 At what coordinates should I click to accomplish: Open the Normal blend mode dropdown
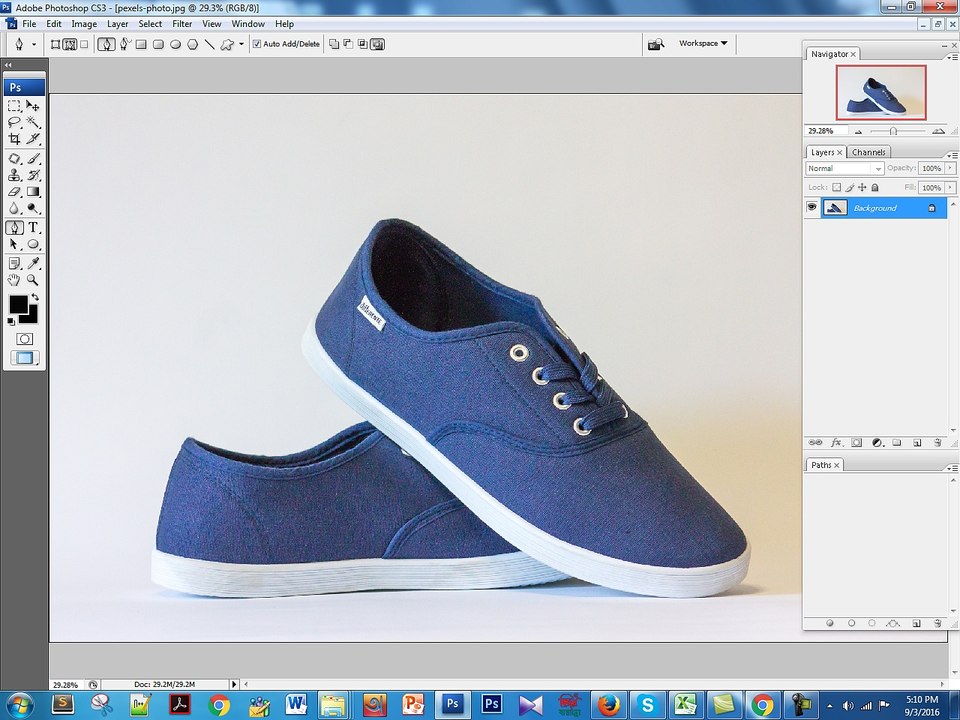tap(845, 169)
